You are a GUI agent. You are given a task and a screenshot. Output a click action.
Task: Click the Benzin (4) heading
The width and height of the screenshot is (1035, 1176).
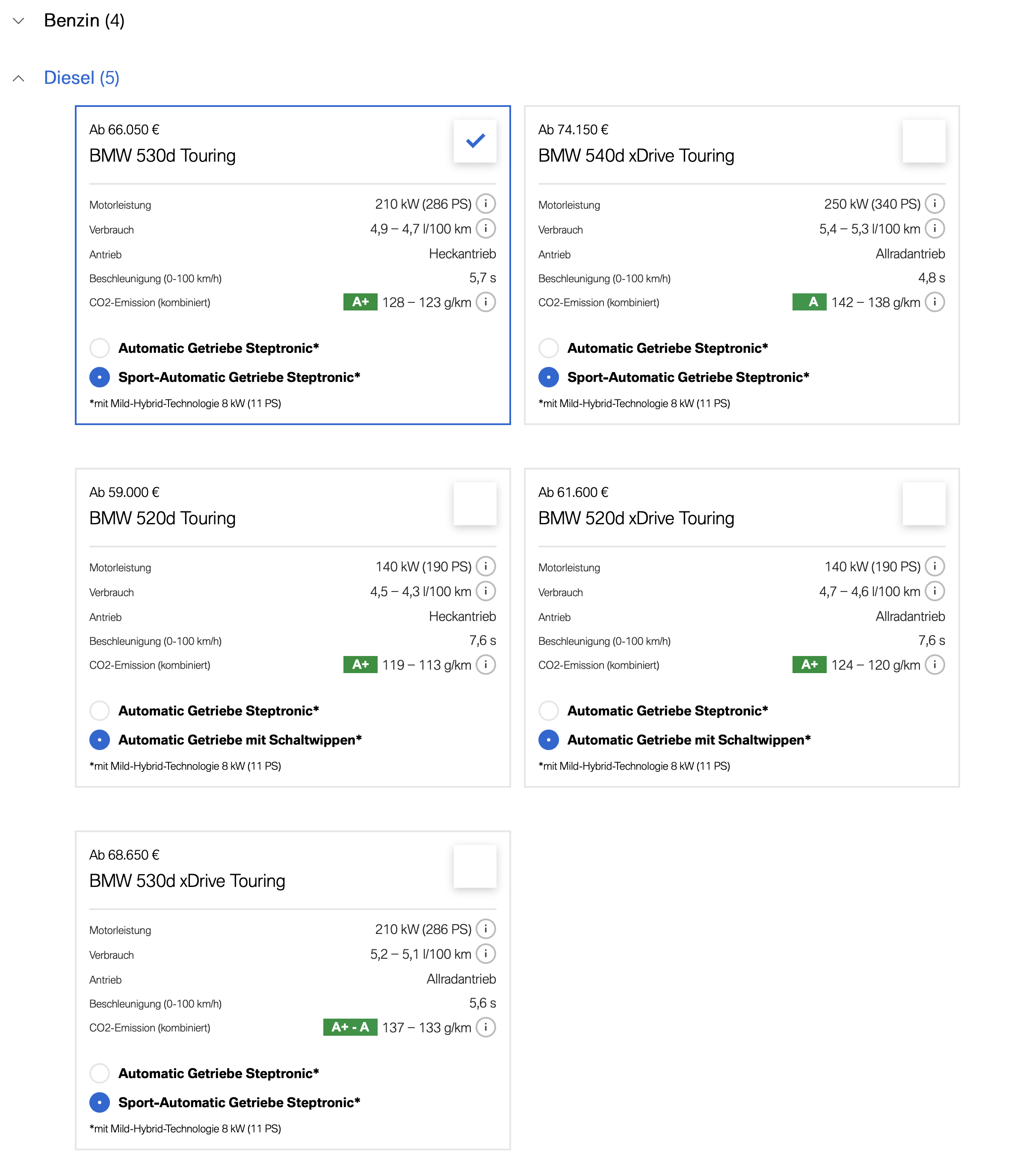coord(84,20)
